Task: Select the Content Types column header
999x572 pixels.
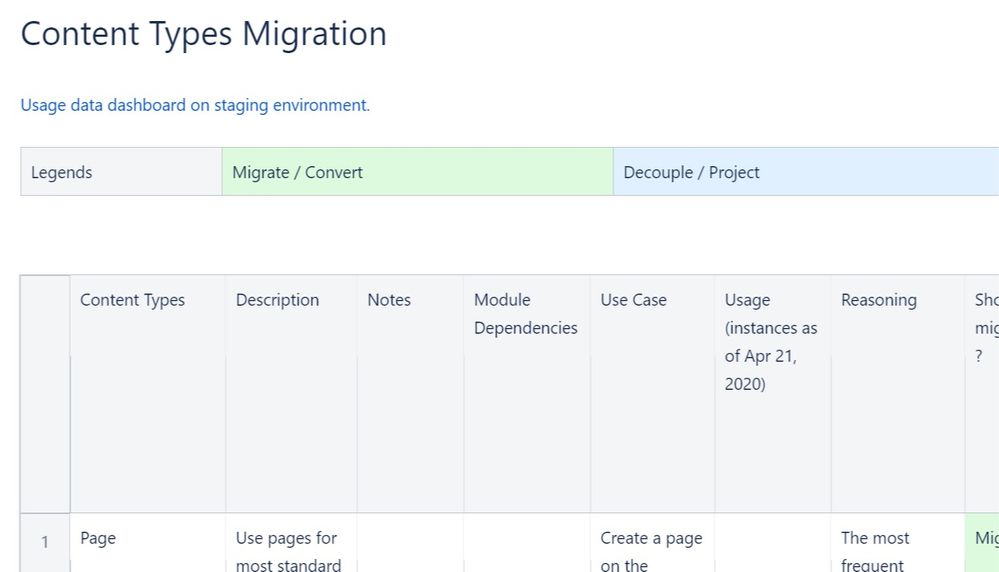Action: (x=148, y=394)
